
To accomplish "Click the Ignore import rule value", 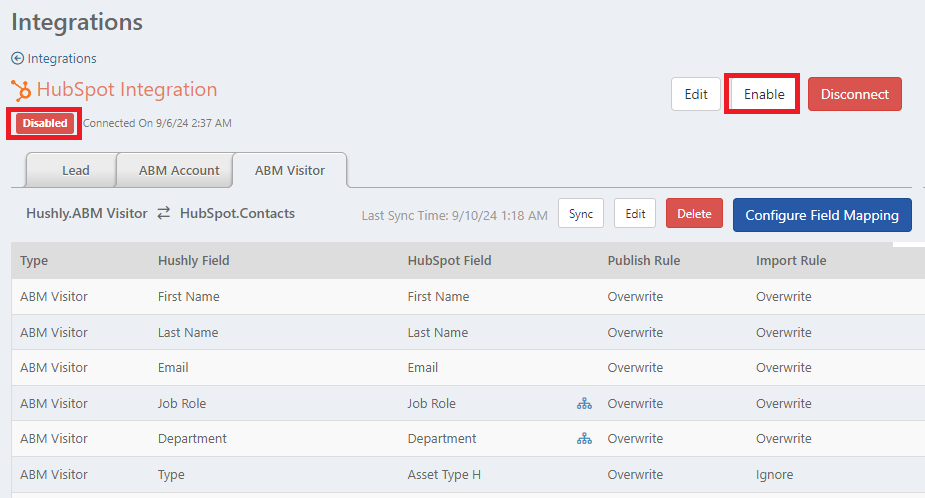I will (774, 474).
